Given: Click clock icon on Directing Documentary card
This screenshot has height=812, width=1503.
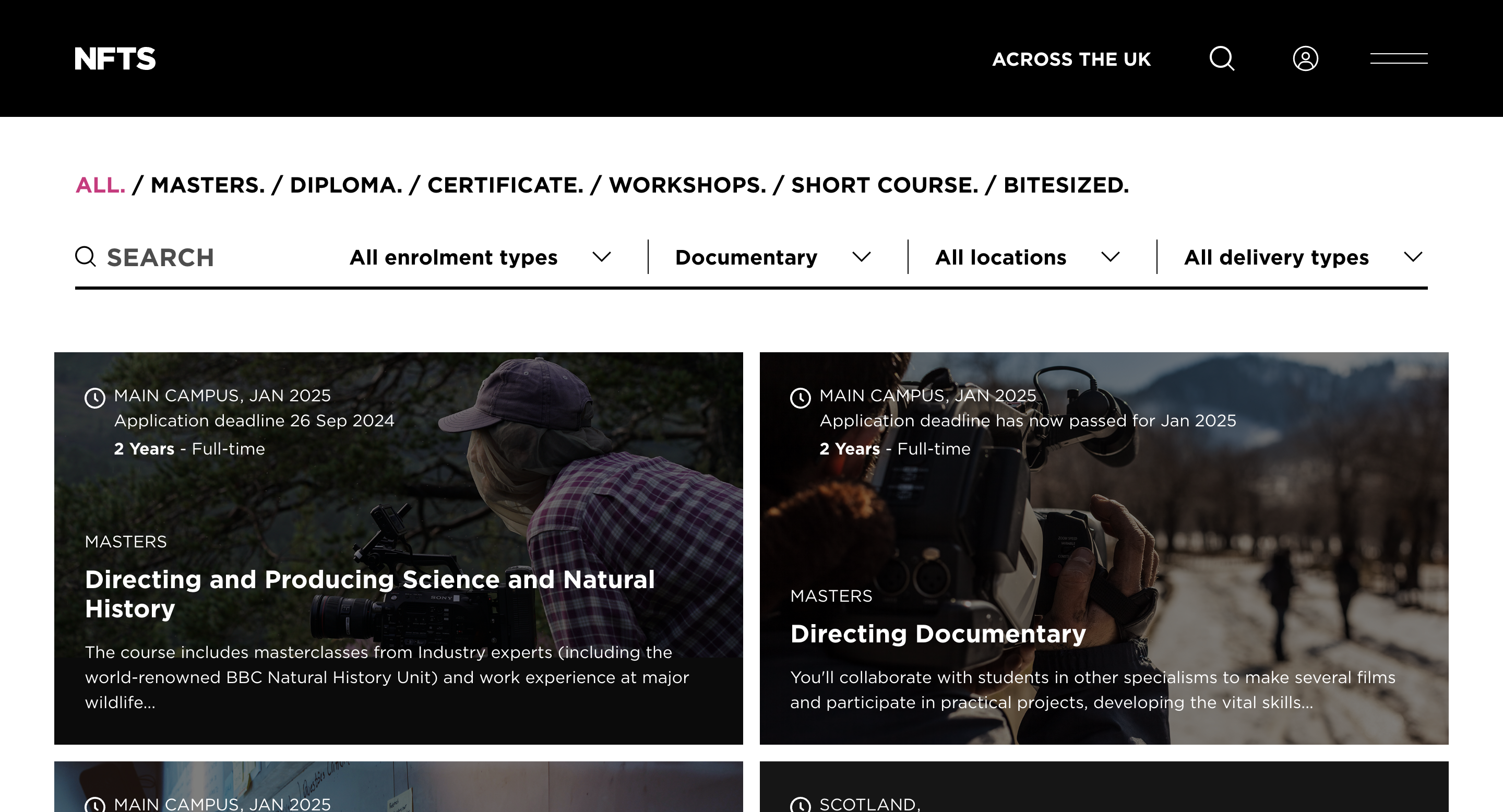Looking at the screenshot, I should point(801,398).
